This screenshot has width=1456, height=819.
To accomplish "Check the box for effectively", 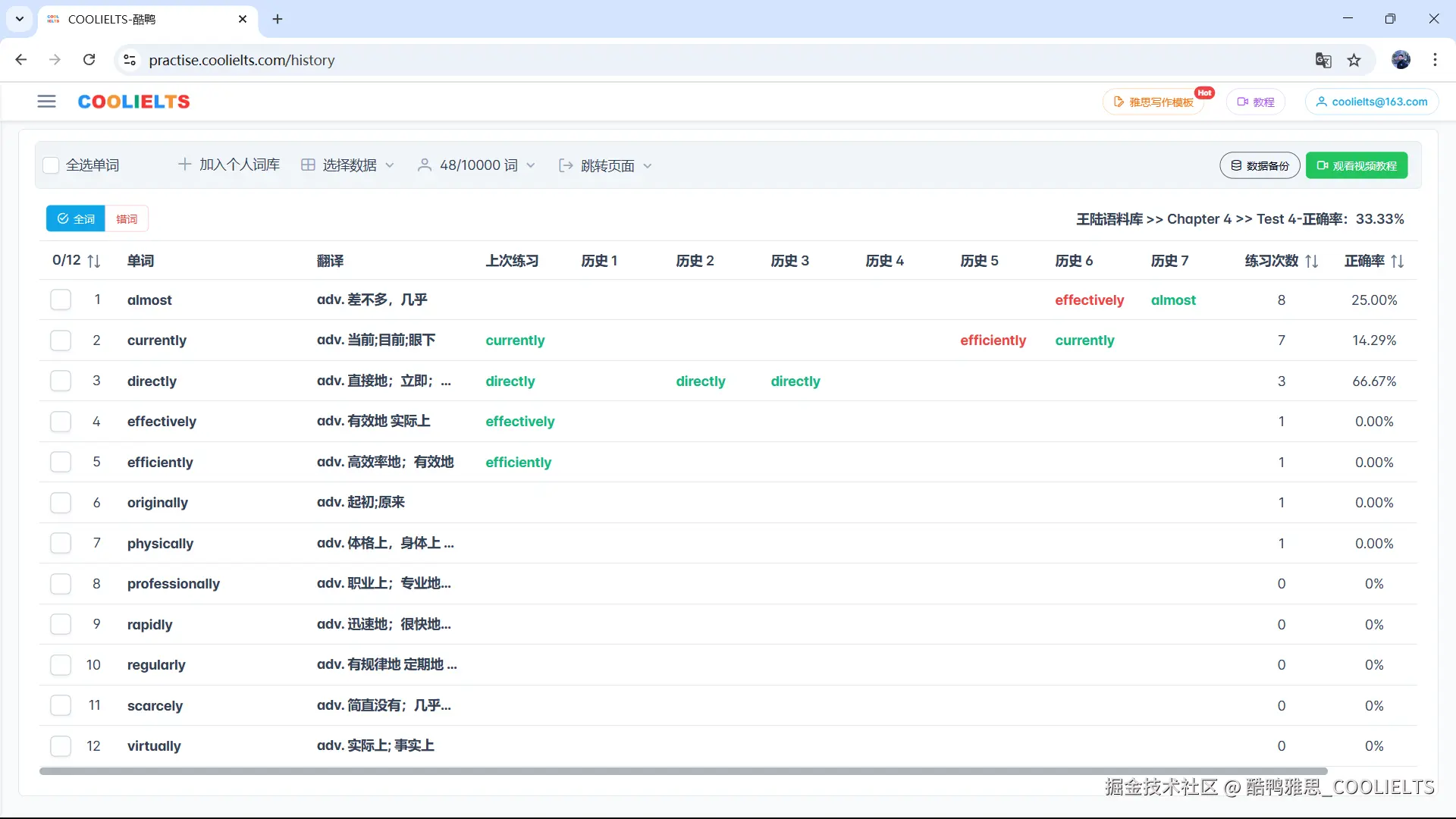I will coord(61,421).
